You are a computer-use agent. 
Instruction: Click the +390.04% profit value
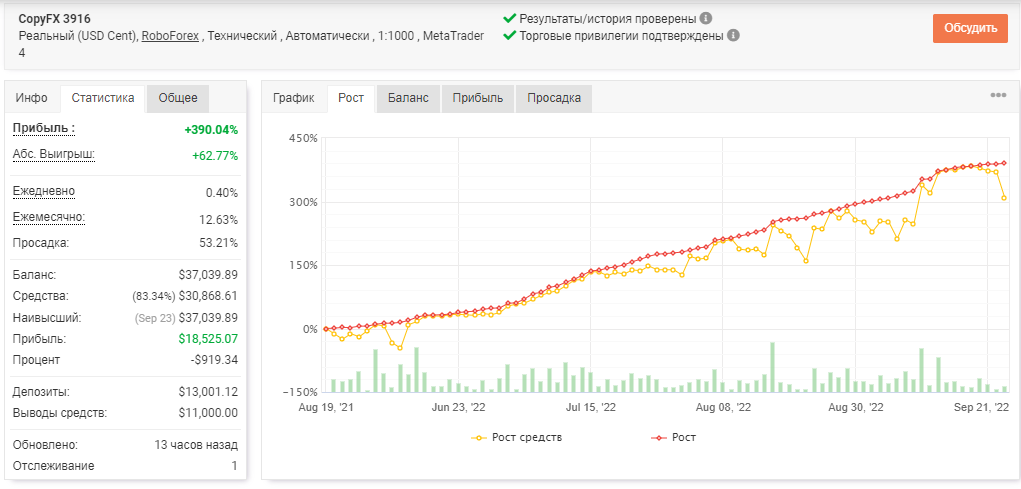tap(211, 130)
